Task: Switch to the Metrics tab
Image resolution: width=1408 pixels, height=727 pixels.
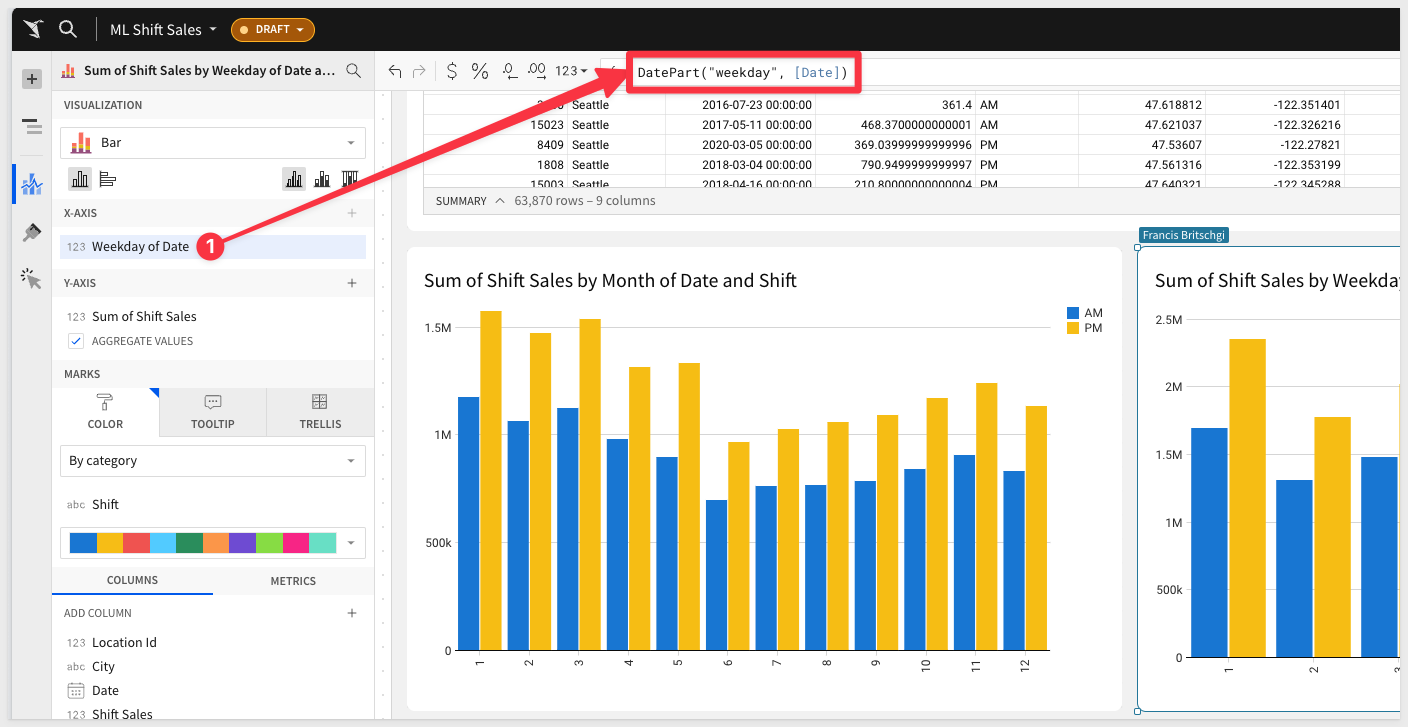Action: tap(293, 581)
